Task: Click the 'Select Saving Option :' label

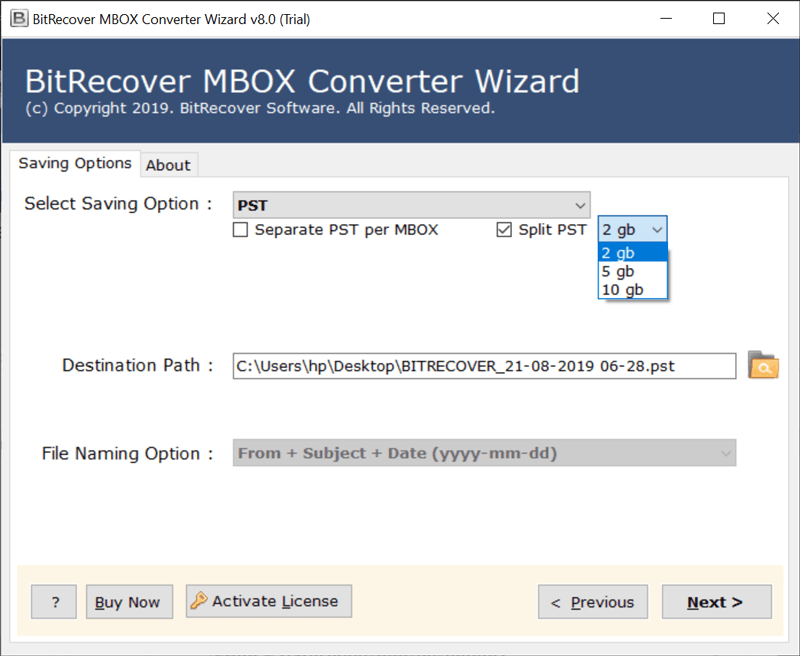Action: pos(118,204)
